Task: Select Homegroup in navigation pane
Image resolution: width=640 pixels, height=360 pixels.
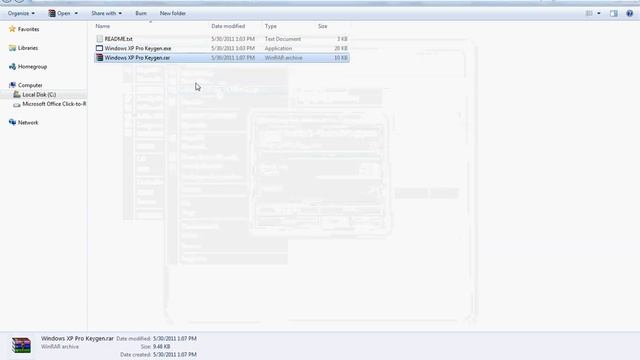Action: pos(32,67)
